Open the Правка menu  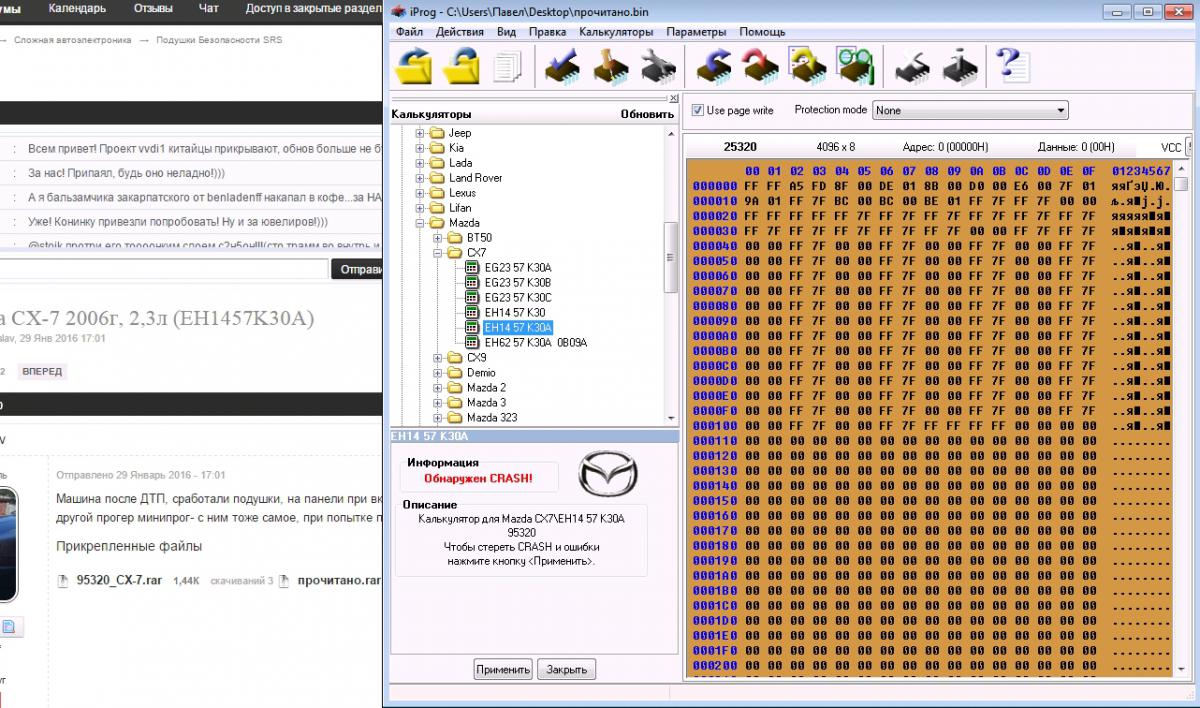pos(548,32)
